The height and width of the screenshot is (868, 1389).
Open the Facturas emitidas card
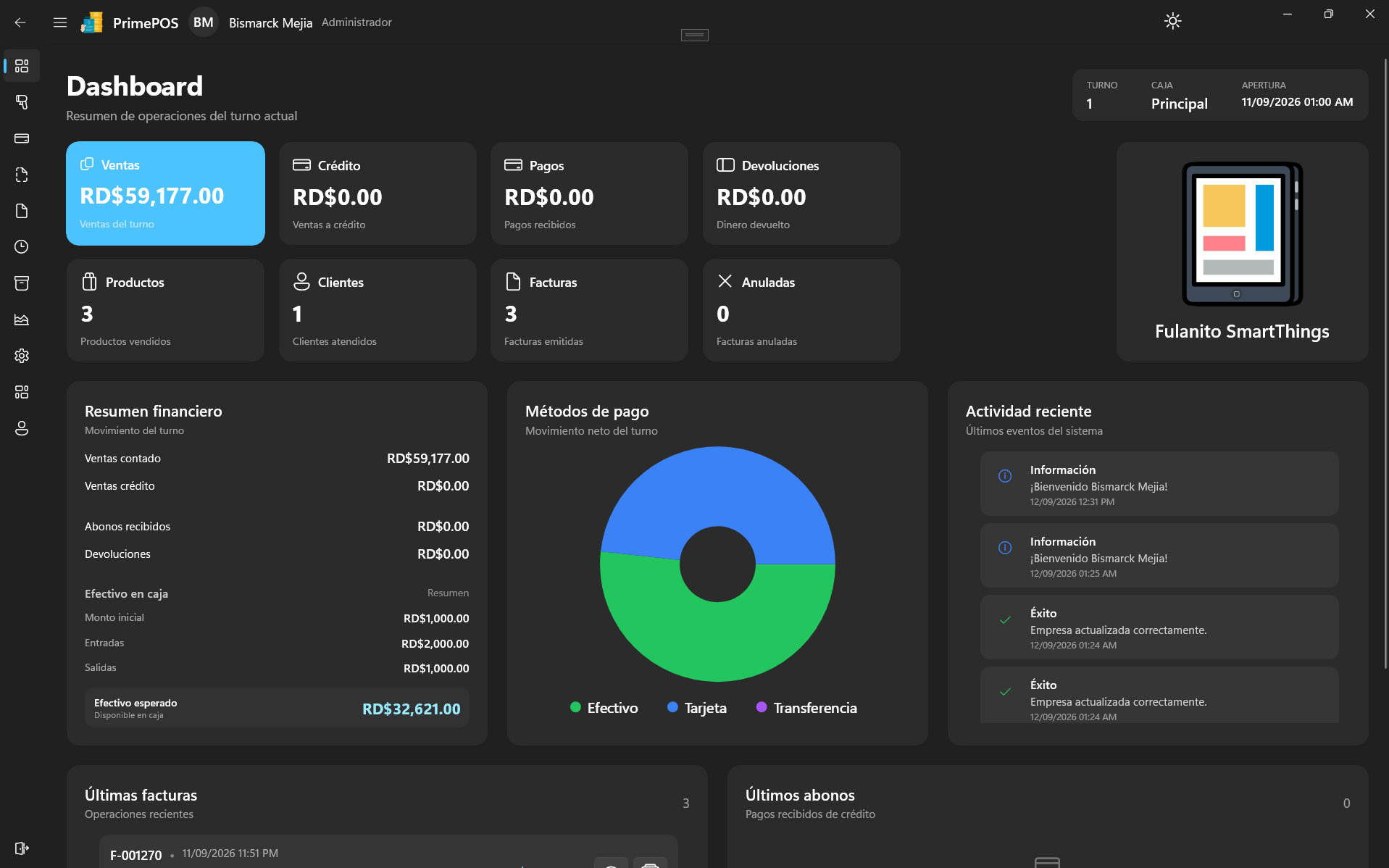point(589,310)
